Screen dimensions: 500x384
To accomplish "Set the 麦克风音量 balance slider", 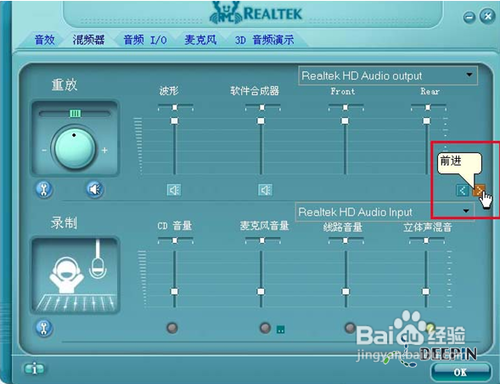I will tap(262, 240).
